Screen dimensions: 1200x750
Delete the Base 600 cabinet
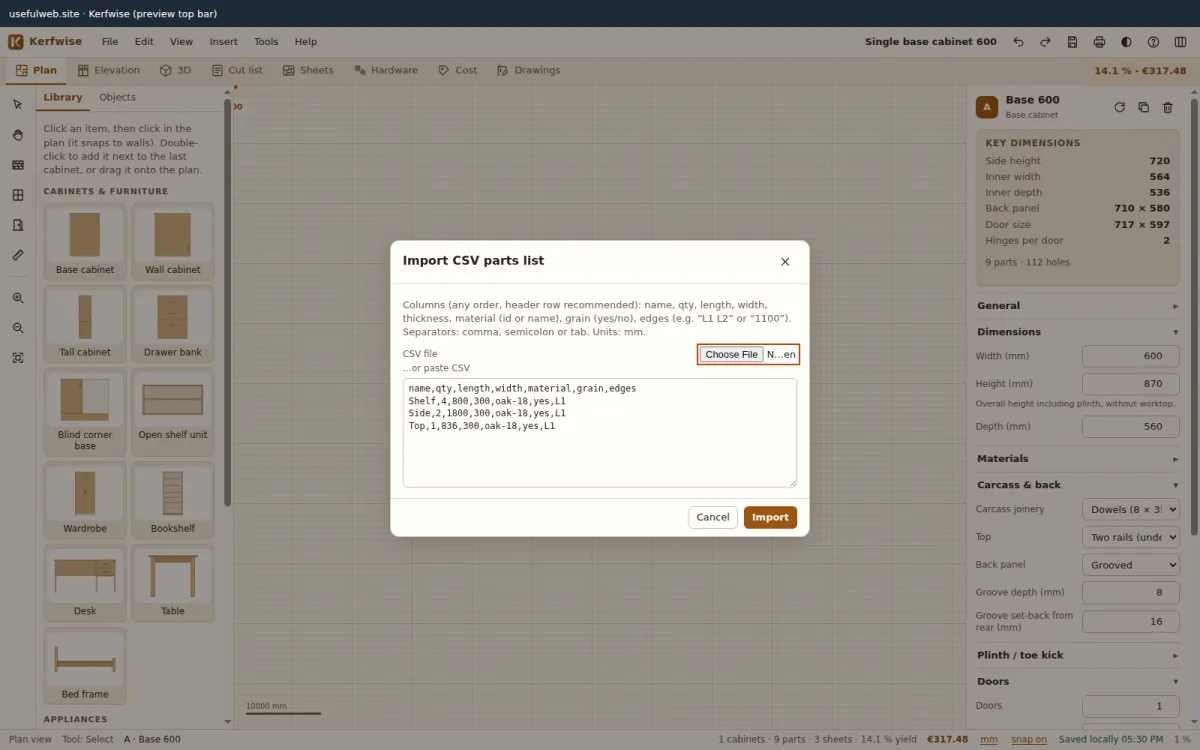pos(1167,107)
